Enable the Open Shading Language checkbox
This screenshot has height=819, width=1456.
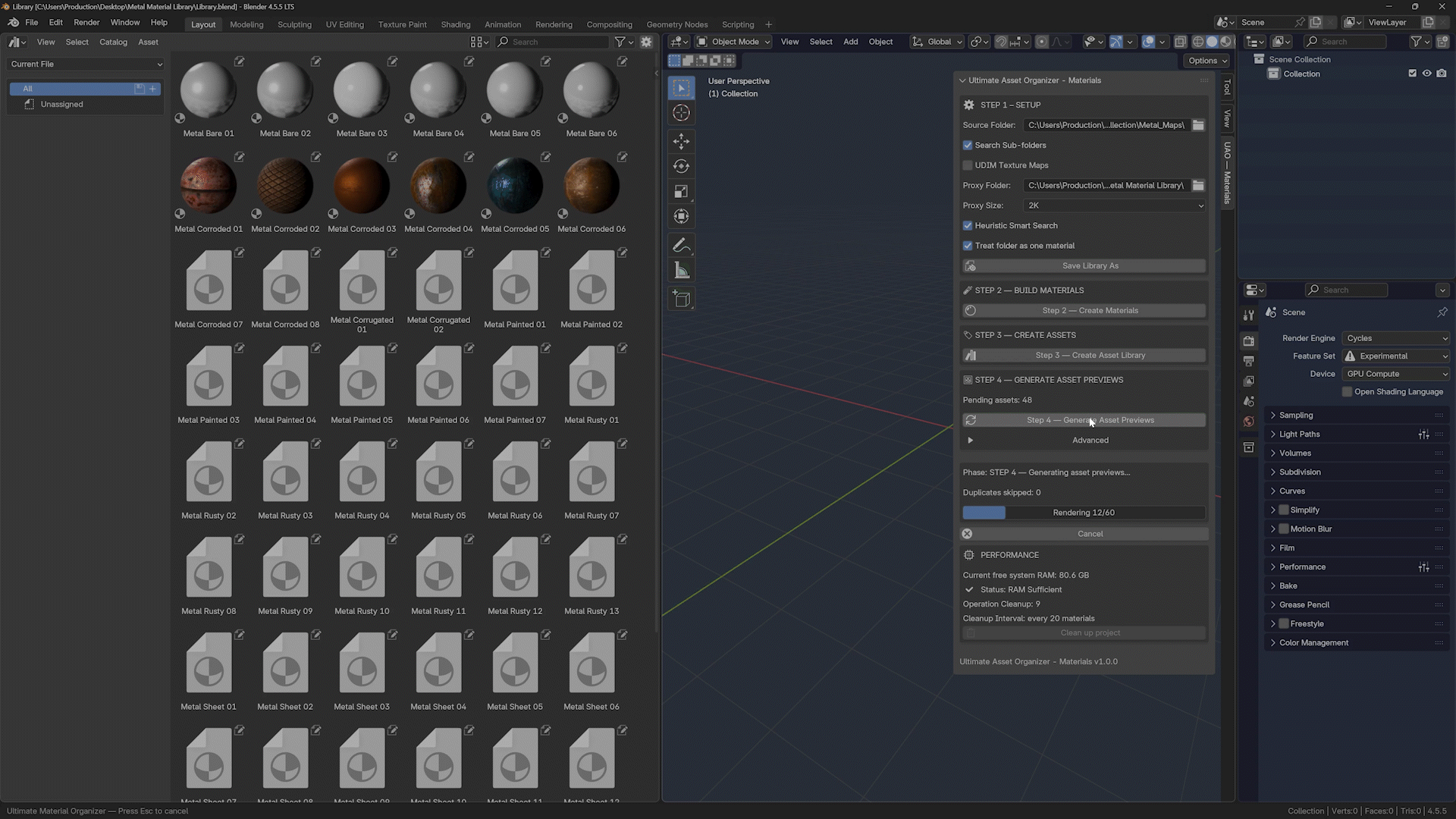(1347, 392)
